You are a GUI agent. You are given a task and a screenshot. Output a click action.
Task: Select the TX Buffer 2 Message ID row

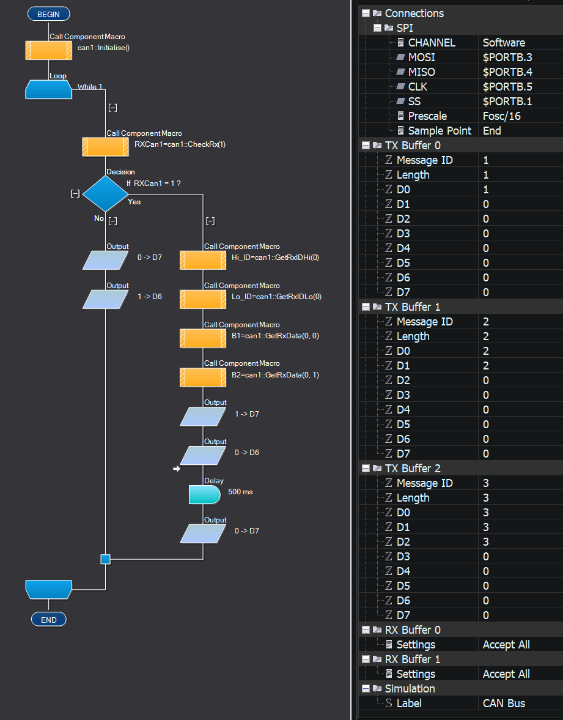461,483
